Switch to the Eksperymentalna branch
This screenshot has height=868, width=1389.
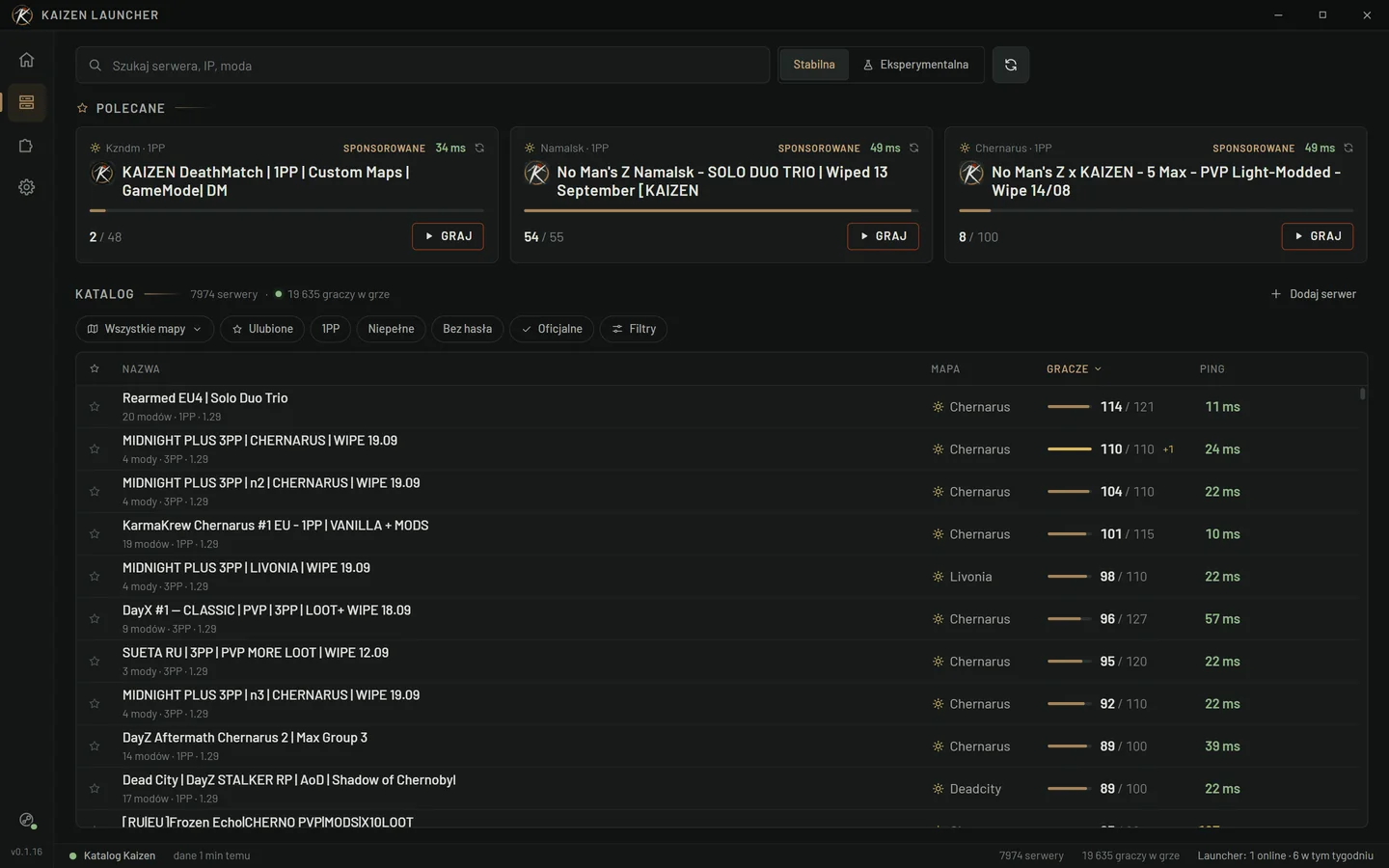pos(915,65)
